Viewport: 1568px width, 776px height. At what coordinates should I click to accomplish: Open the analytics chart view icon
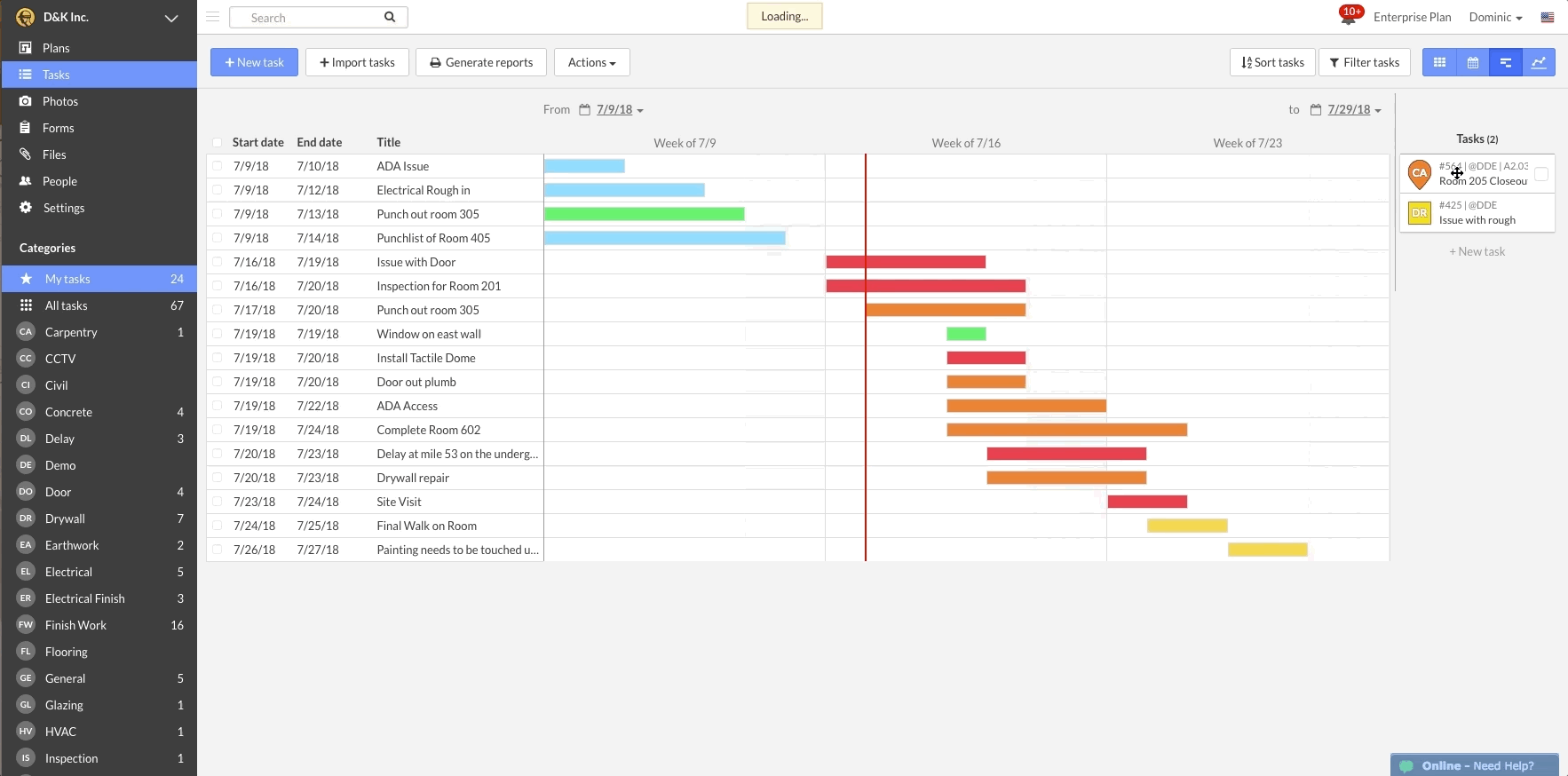[1539, 62]
